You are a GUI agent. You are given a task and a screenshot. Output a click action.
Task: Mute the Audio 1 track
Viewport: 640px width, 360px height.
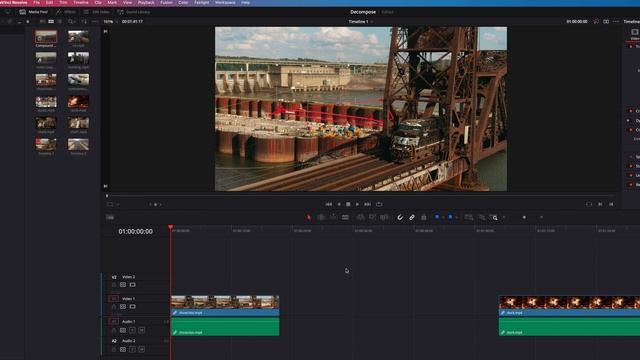click(x=142, y=330)
